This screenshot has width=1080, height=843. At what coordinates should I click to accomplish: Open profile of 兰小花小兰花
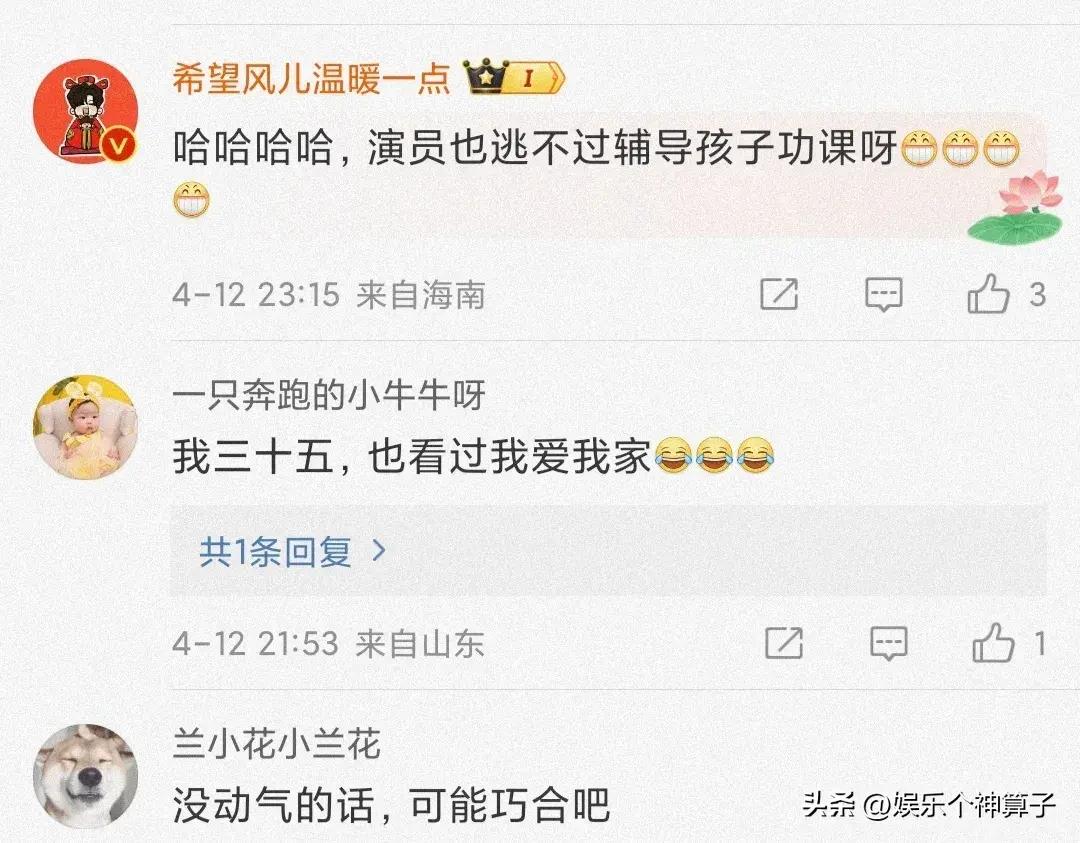(277, 743)
